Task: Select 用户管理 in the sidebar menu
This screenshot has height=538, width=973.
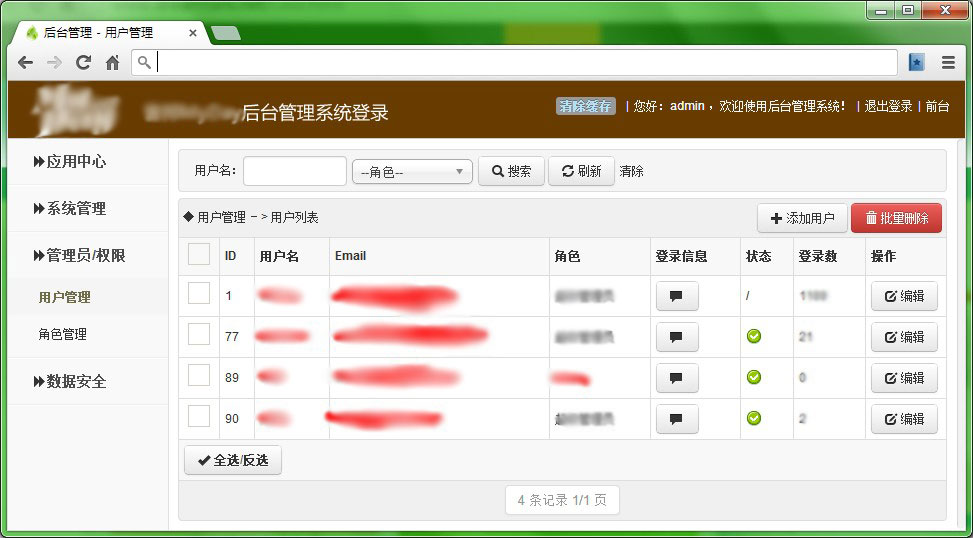Action: coord(65,297)
